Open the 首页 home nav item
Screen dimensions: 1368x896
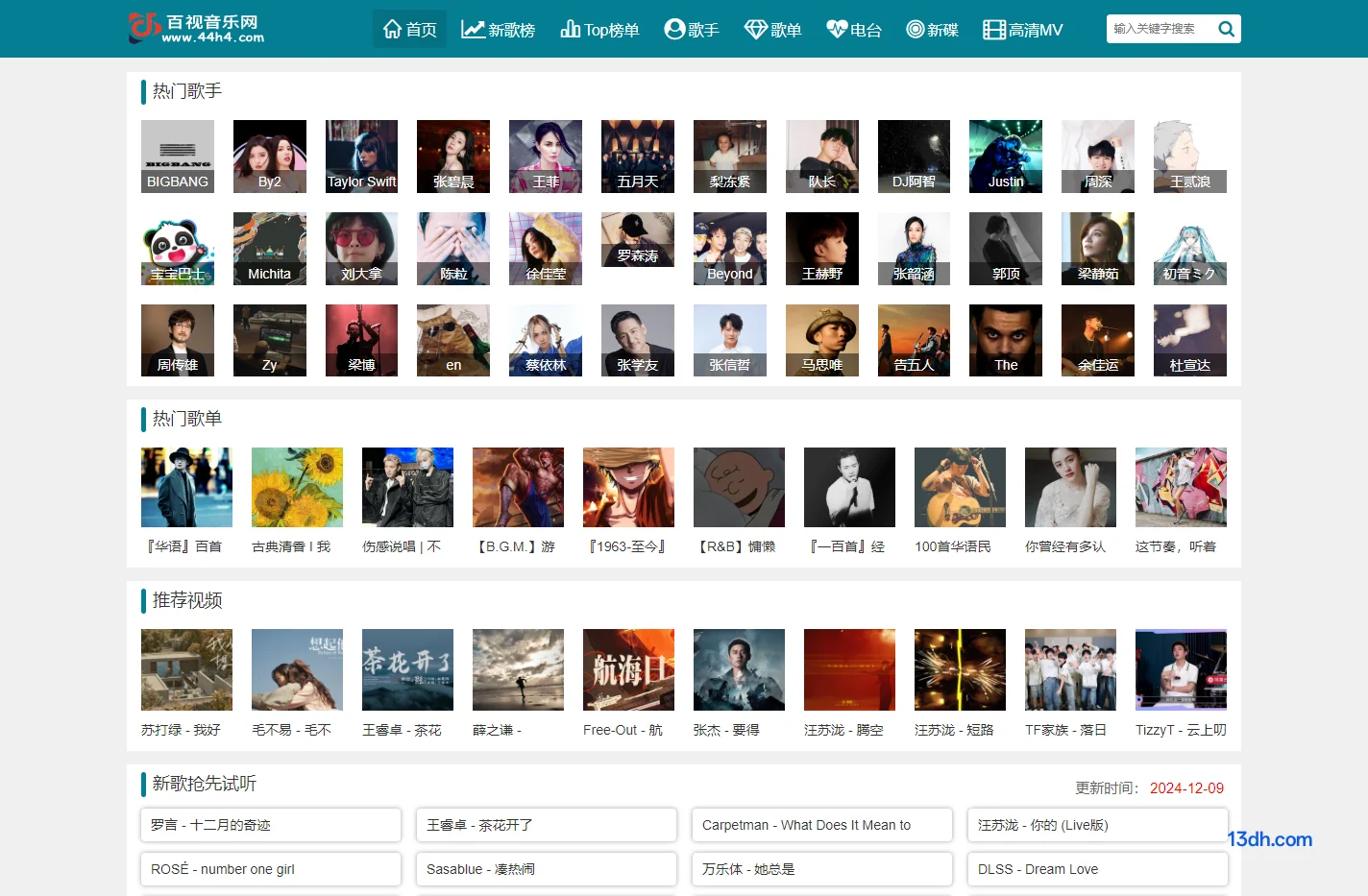tap(409, 30)
